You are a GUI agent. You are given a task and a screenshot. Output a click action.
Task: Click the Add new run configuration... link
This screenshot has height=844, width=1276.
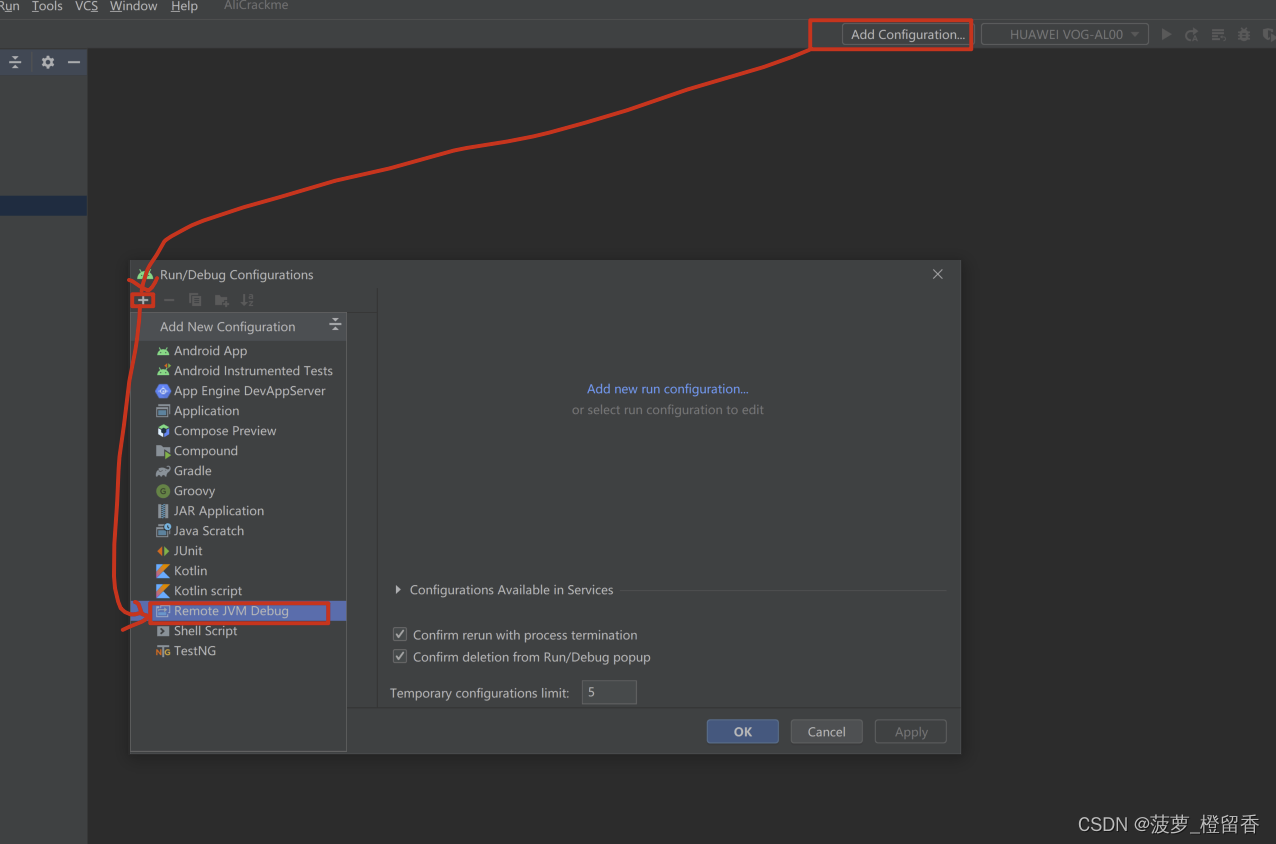668,389
